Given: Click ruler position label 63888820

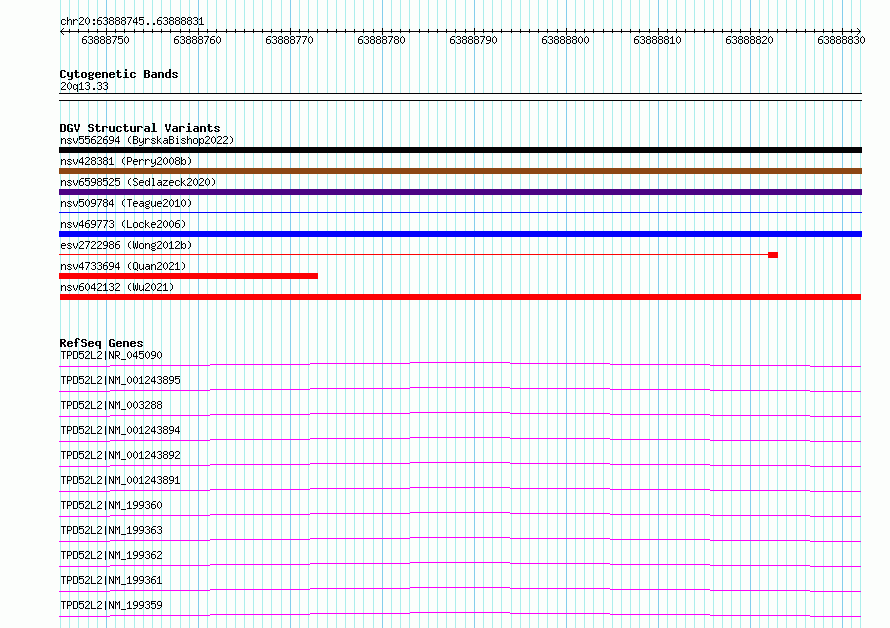Looking at the screenshot, I should (749, 40).
